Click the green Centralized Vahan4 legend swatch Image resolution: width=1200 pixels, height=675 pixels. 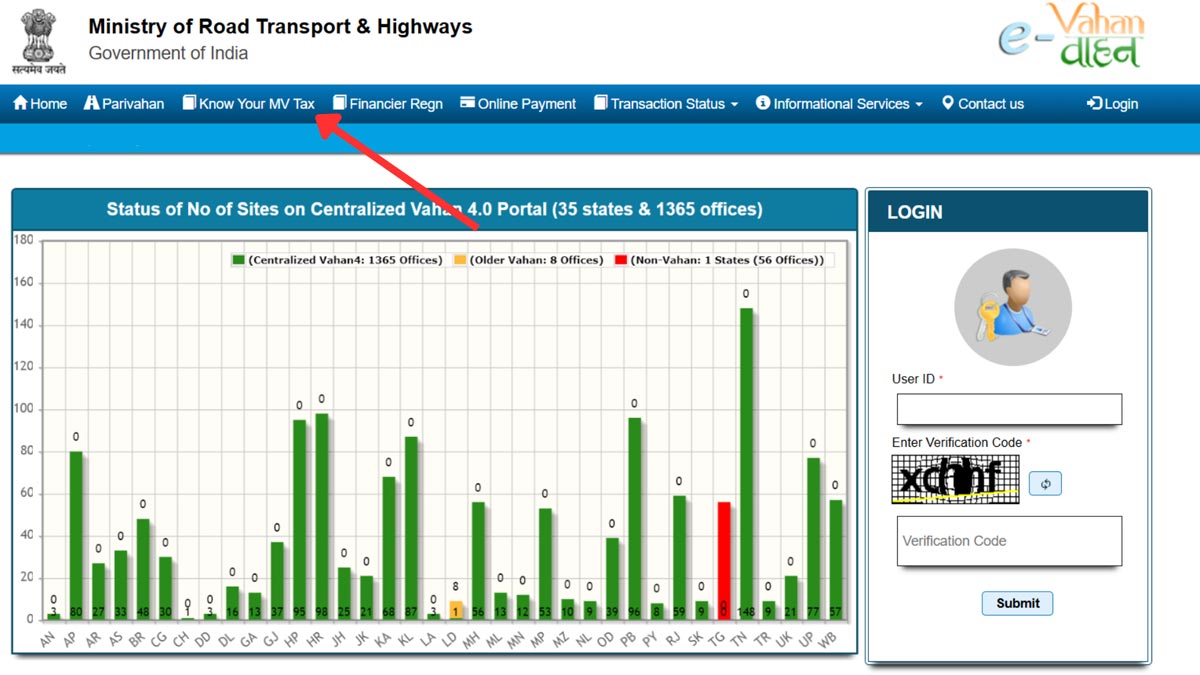[x=238, y=258]
